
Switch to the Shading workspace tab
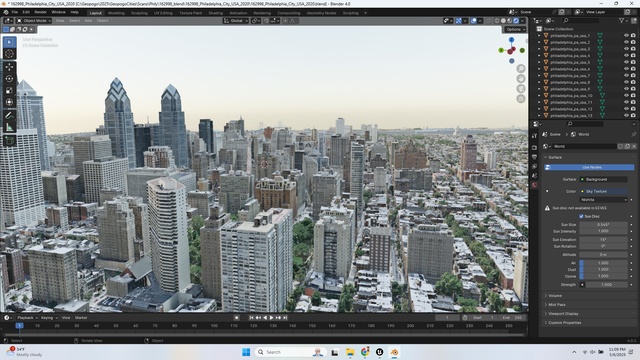pos(216,13)
